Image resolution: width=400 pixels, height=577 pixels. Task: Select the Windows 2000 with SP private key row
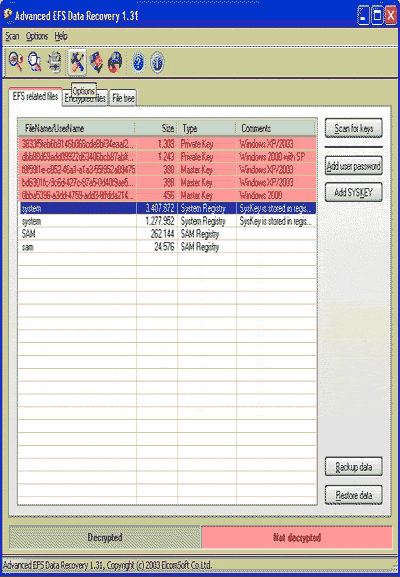tap(167, 157)
